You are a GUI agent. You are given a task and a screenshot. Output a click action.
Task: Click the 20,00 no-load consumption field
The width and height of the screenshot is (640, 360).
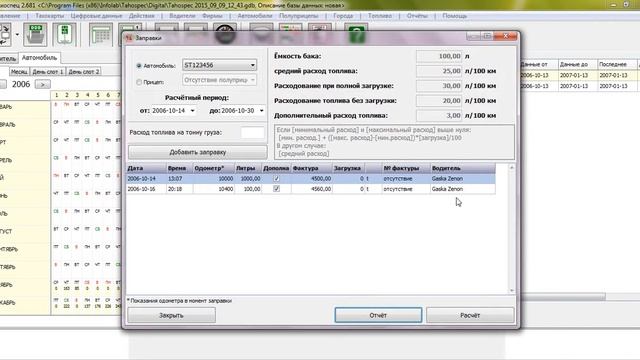pyautogui.click(x=439, y=100)
